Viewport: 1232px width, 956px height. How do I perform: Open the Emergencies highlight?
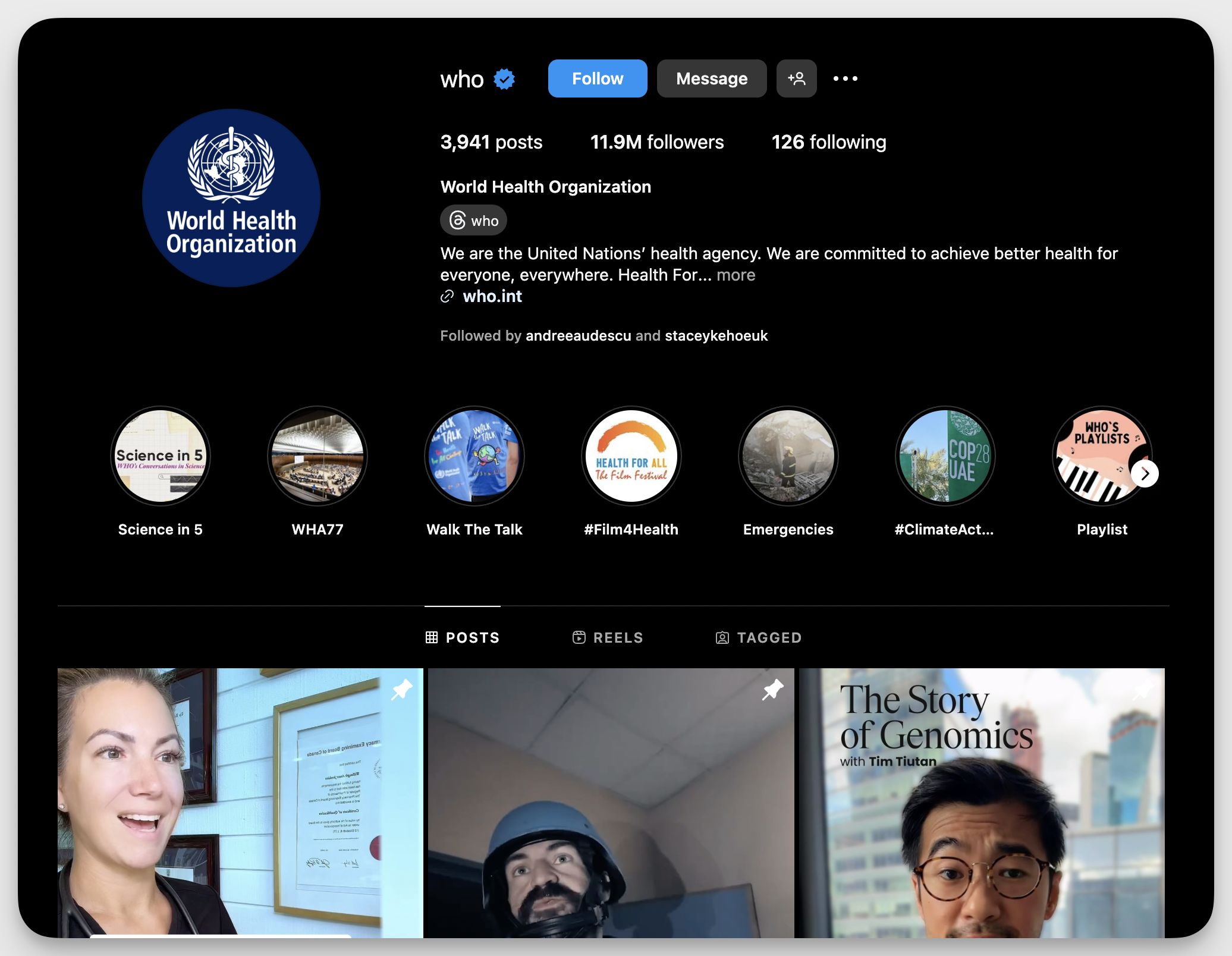(x=788, y=457)
